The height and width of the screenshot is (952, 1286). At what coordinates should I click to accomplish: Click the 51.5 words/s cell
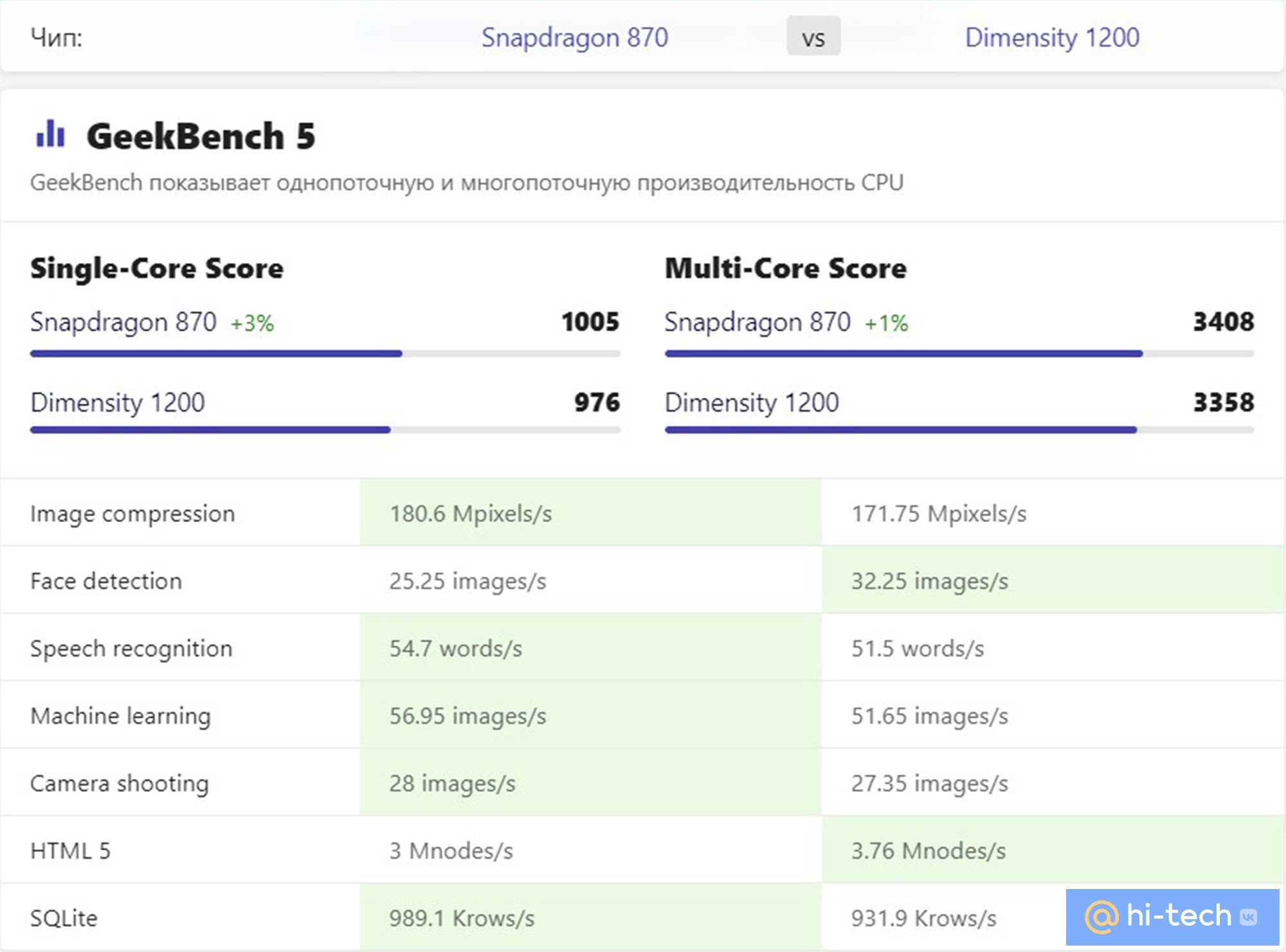(x=1053, y=647)
